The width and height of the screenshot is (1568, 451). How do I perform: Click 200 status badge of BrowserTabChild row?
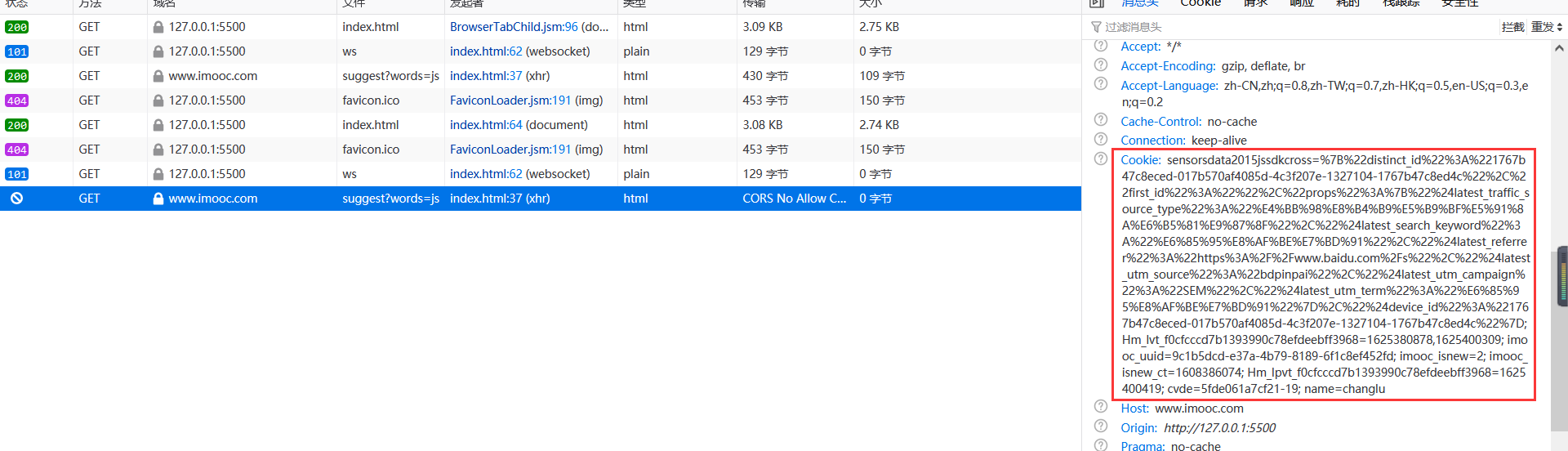click(16, 27)
